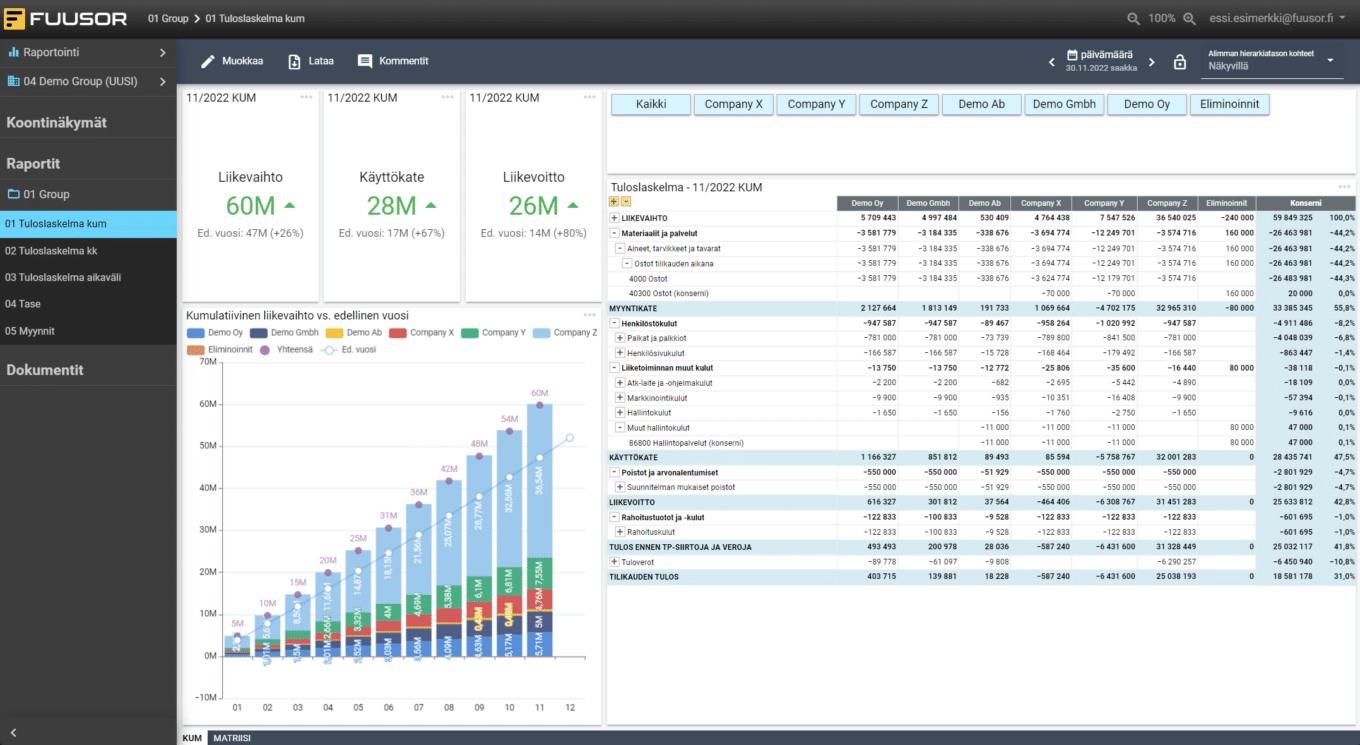Advance to next date with right arrow

(1151, 62)
